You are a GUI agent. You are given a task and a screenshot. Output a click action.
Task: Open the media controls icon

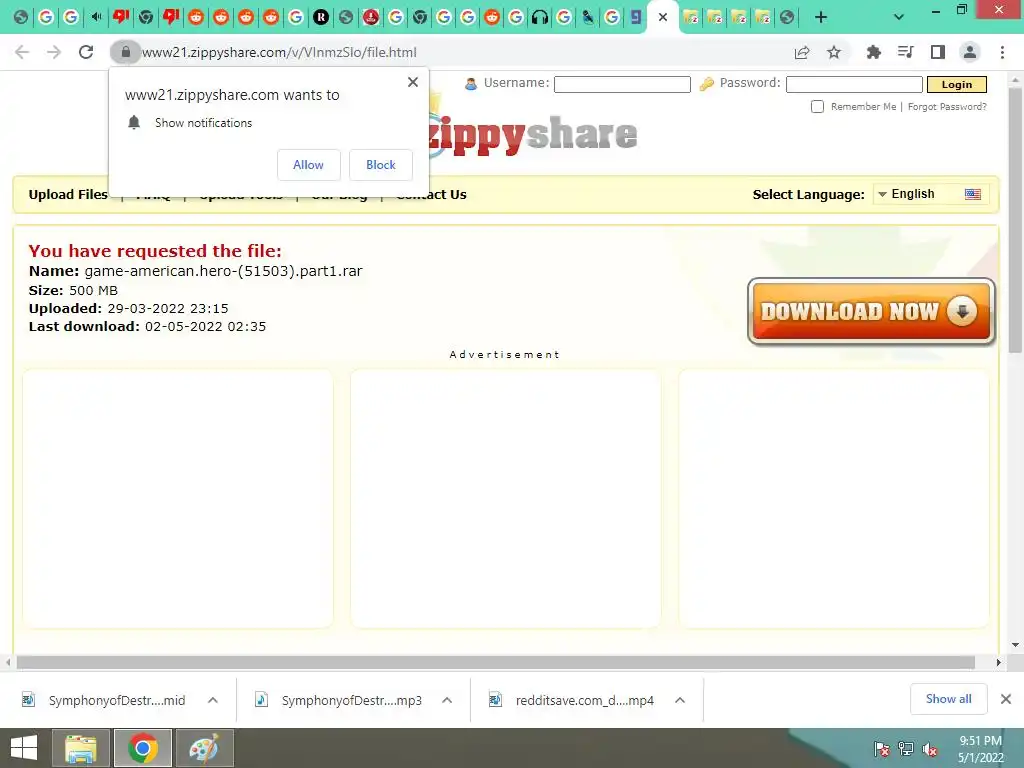tap(905, 52)
